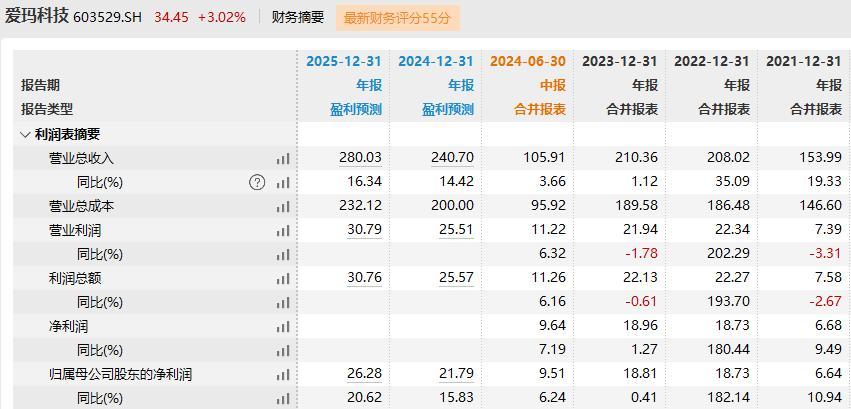Click chart icon for 营业总成本 row
Viewport: 851px width, 409px height.
click(x=283, y=206)
